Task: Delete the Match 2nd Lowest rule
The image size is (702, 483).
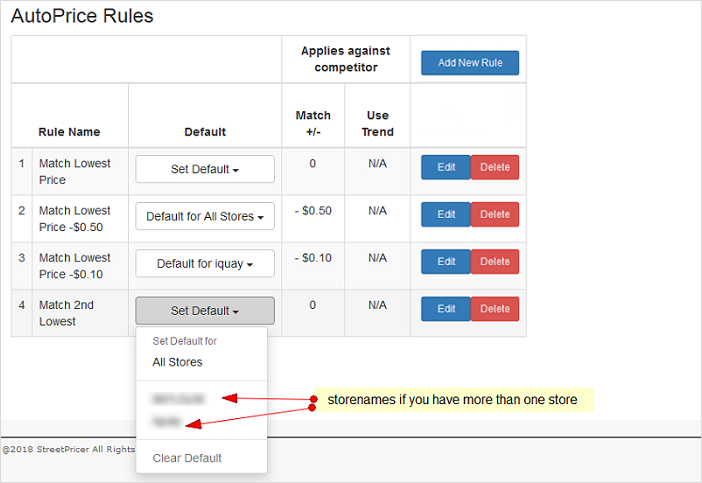Action: pos(495,309)
